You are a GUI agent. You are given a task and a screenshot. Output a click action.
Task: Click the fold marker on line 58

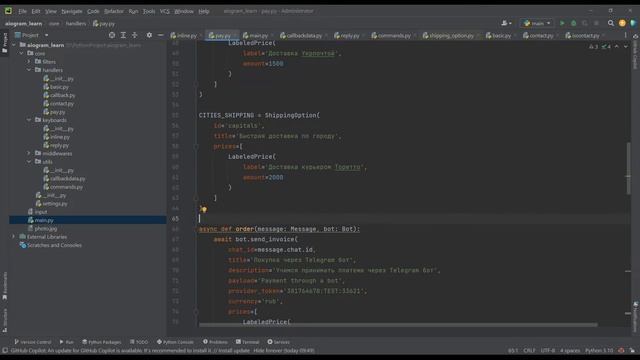196,146
